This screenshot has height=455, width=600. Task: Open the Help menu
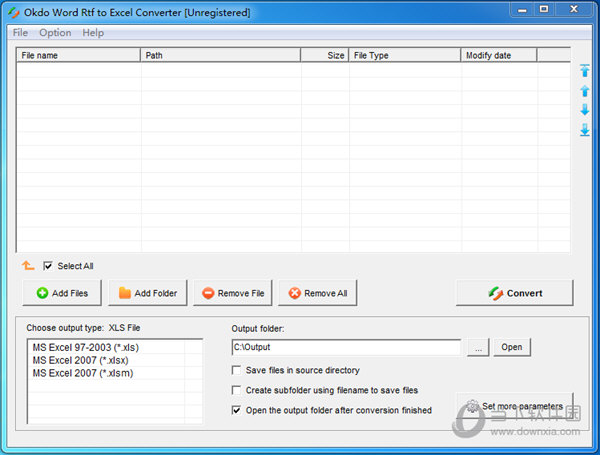coord(93,33)
